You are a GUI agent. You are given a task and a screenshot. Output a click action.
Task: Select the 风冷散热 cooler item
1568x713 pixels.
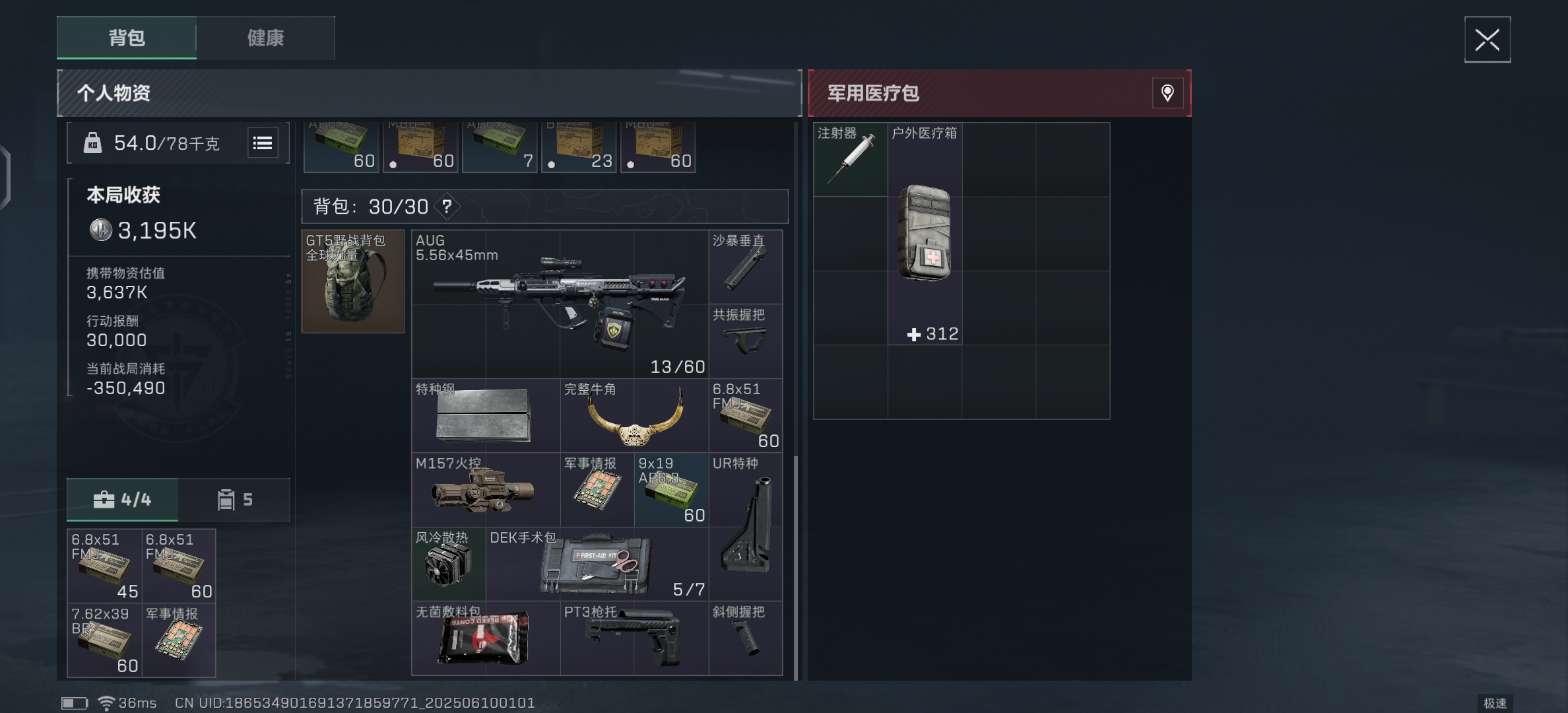[x=449, y=564]
